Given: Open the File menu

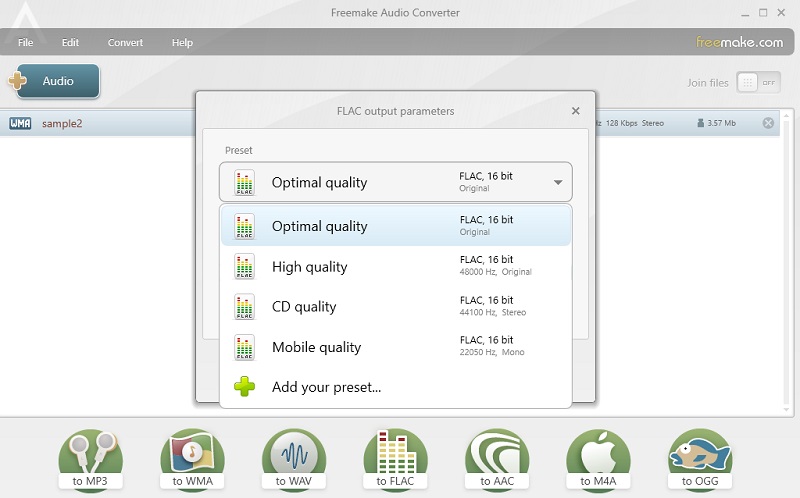Looking at the screenshot, I should pos(25,43).
